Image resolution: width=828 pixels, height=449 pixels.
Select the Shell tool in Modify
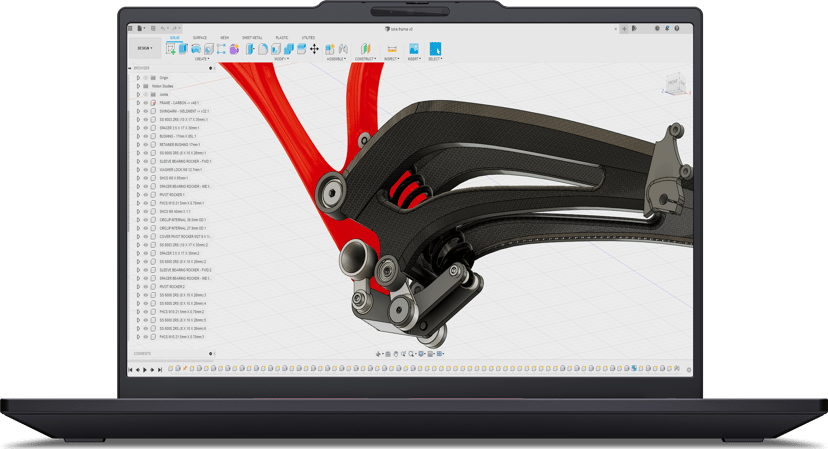[x=276, y=49]
